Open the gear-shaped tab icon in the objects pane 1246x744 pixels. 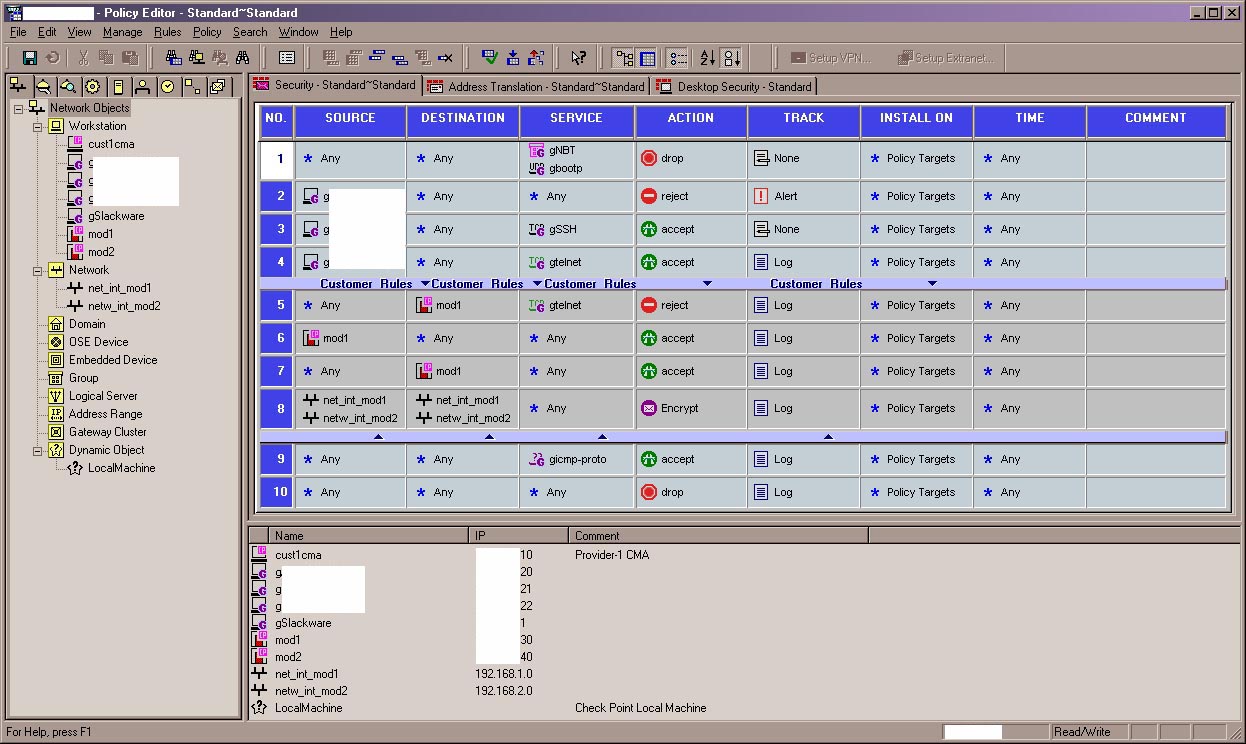tap(93, 87)
